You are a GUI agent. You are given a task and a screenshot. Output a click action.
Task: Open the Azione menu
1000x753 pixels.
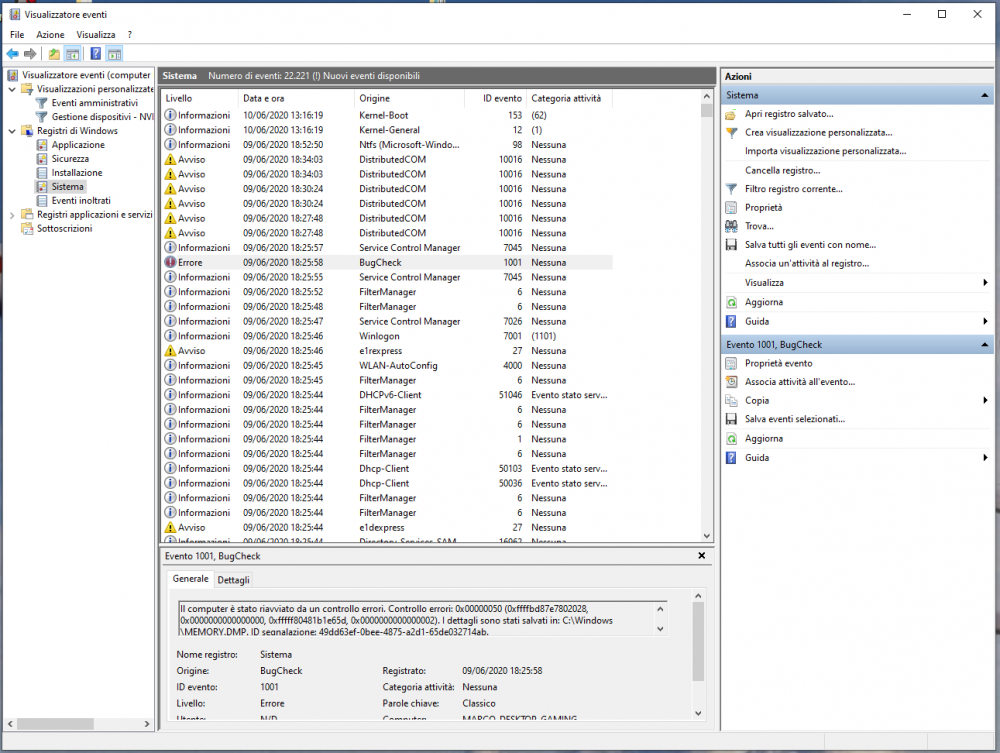coord(50,35)
